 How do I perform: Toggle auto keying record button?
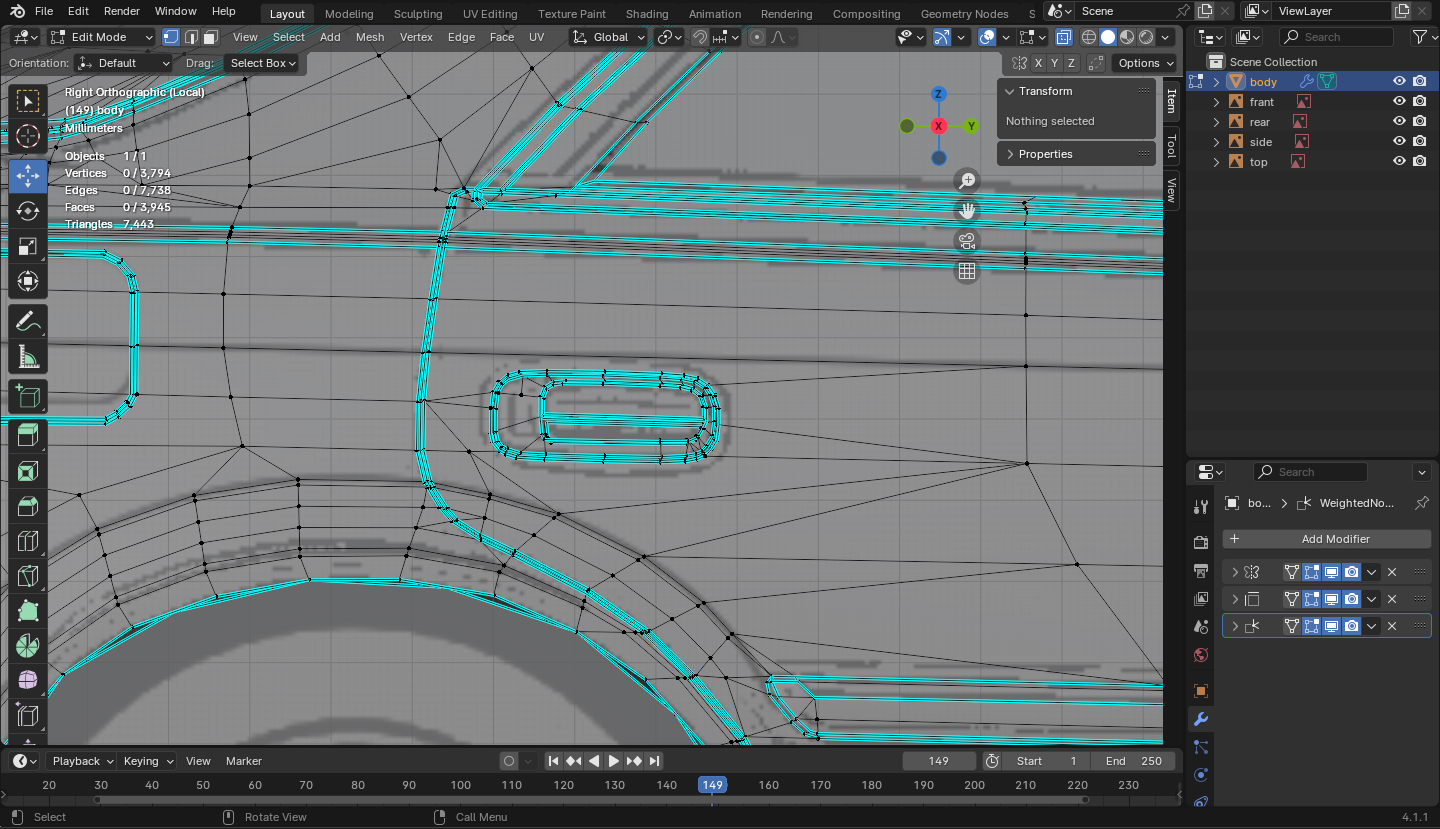(509, 761)
